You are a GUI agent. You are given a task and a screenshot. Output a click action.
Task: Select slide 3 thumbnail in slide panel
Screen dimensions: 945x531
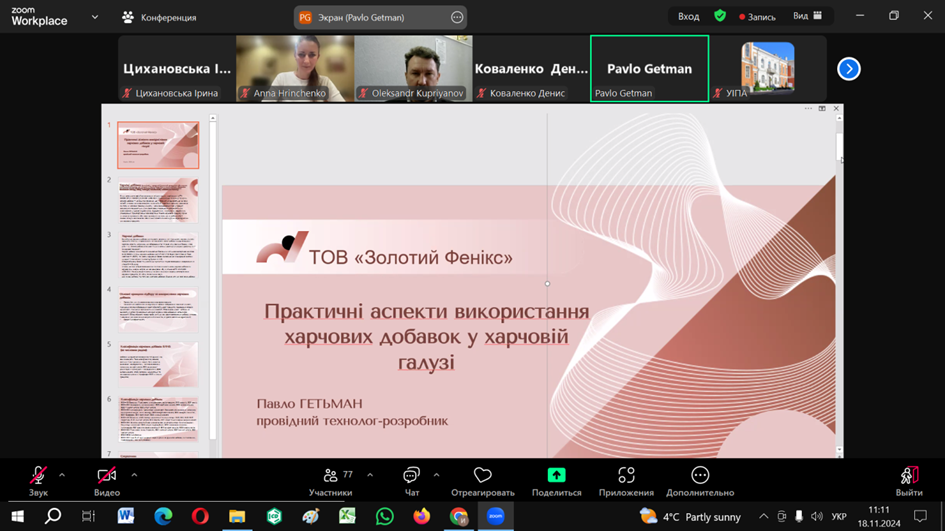tap(158, 255)
